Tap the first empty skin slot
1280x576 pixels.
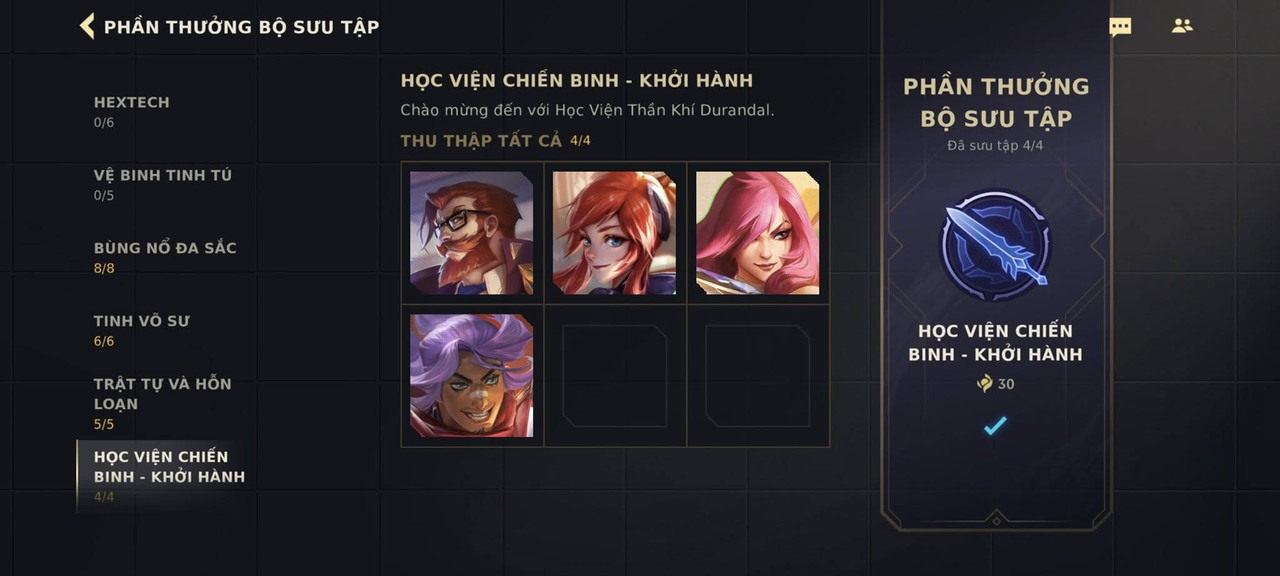pyautogui.click(x=614, y=376)
